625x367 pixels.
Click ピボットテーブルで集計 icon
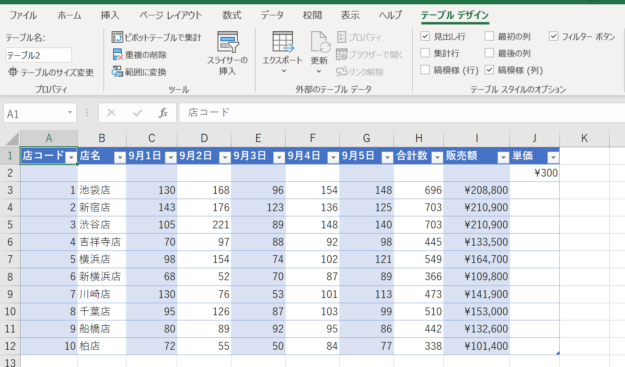click(117, 37)
